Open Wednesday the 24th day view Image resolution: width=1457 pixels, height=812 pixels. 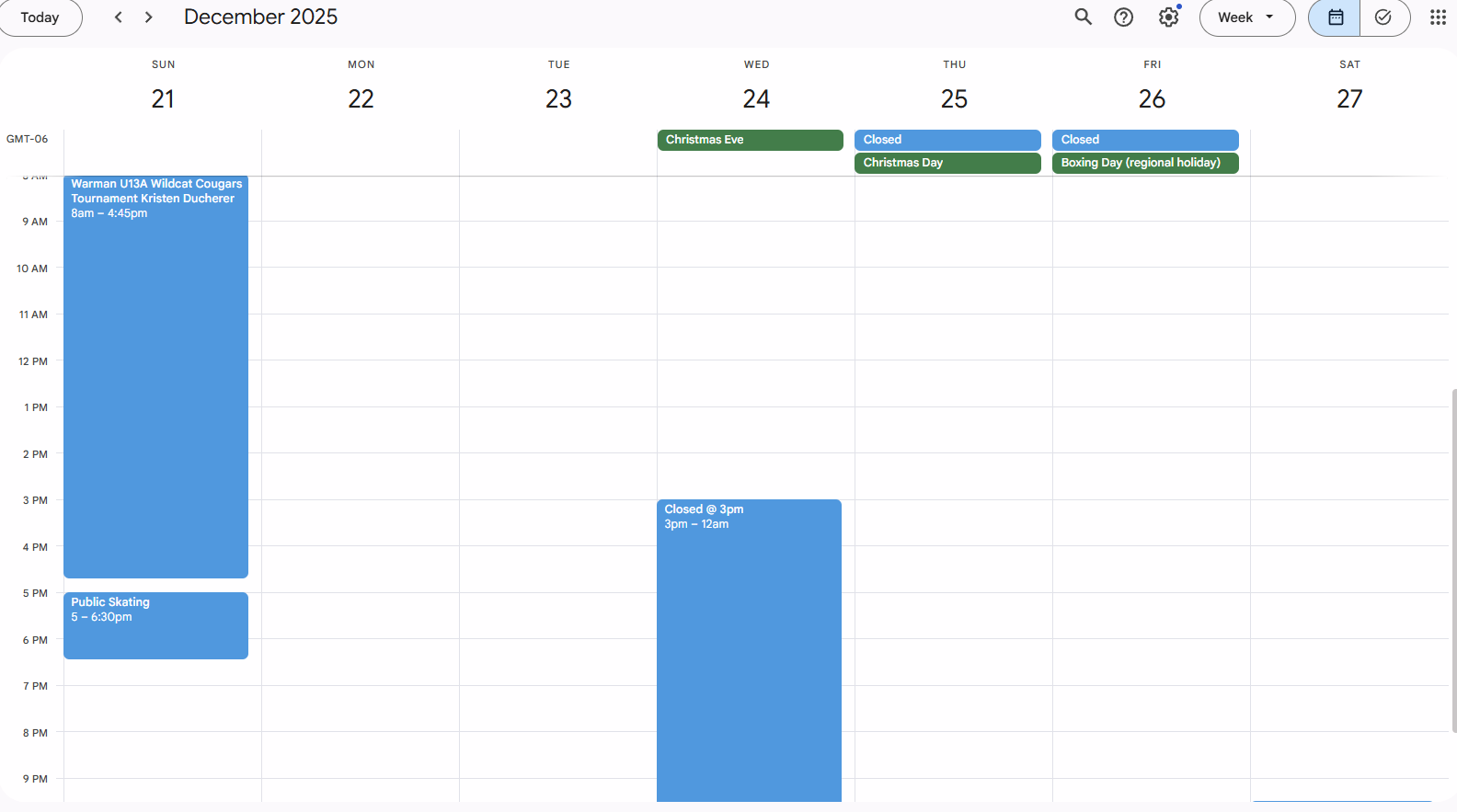click(756, 98)
